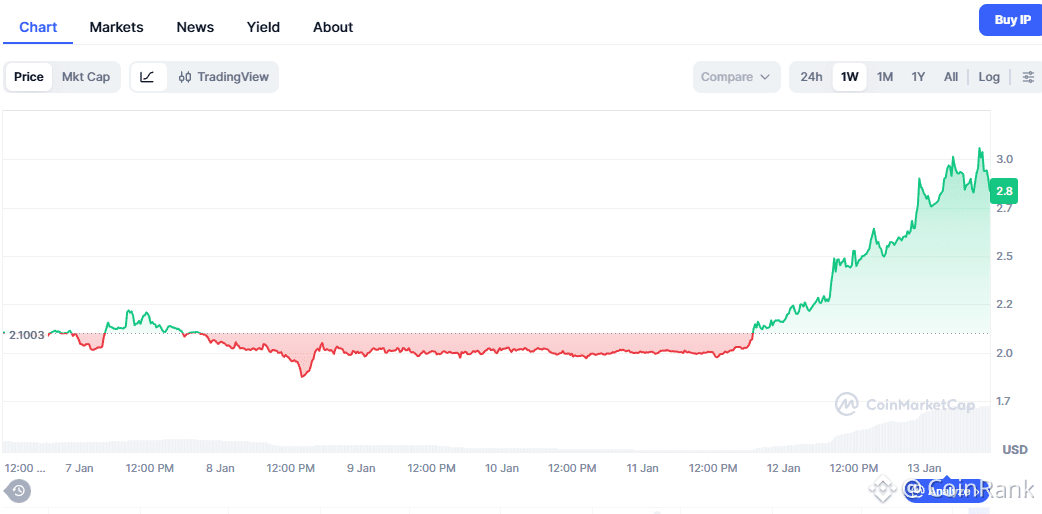Open the TradingView candlestick chart
Image resolution: width=1042 pixels, height=514 pixels.
pyautogui.click(x=224, y=77)
